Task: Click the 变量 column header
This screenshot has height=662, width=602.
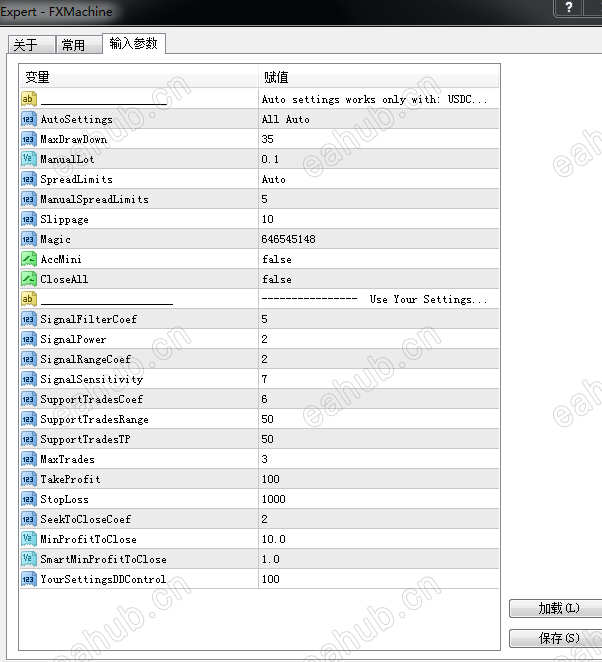Action: coord(138,77)
